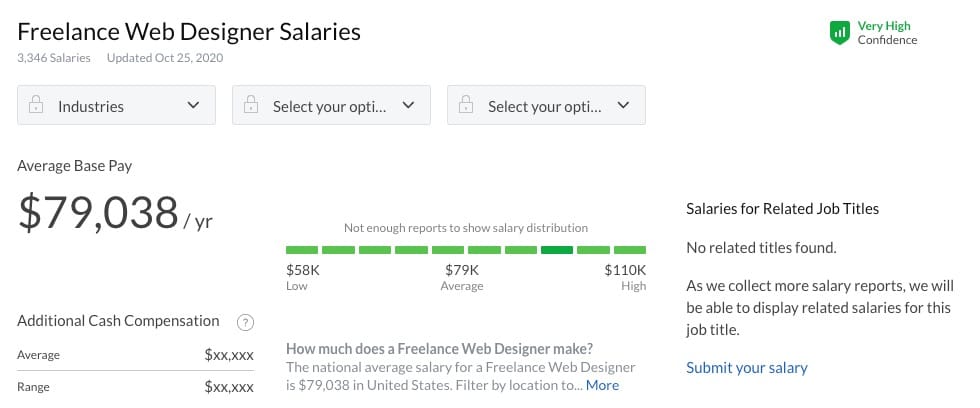This screenshot has width=980, height=408.
Task: Click the lock icon in the Industries dropdown
Action: click(x=36, y=105)
